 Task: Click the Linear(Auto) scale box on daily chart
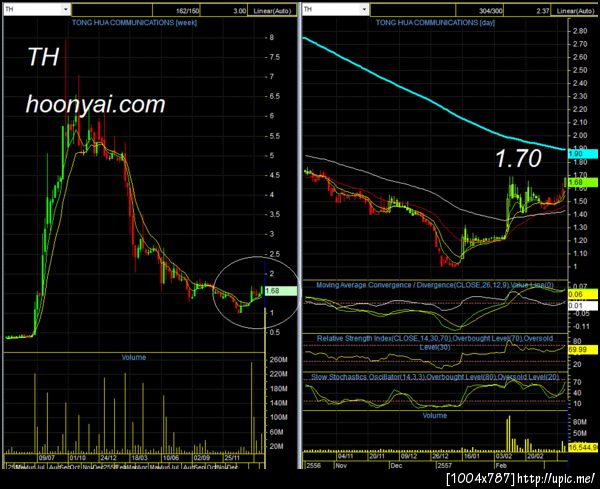coord(574,10)
